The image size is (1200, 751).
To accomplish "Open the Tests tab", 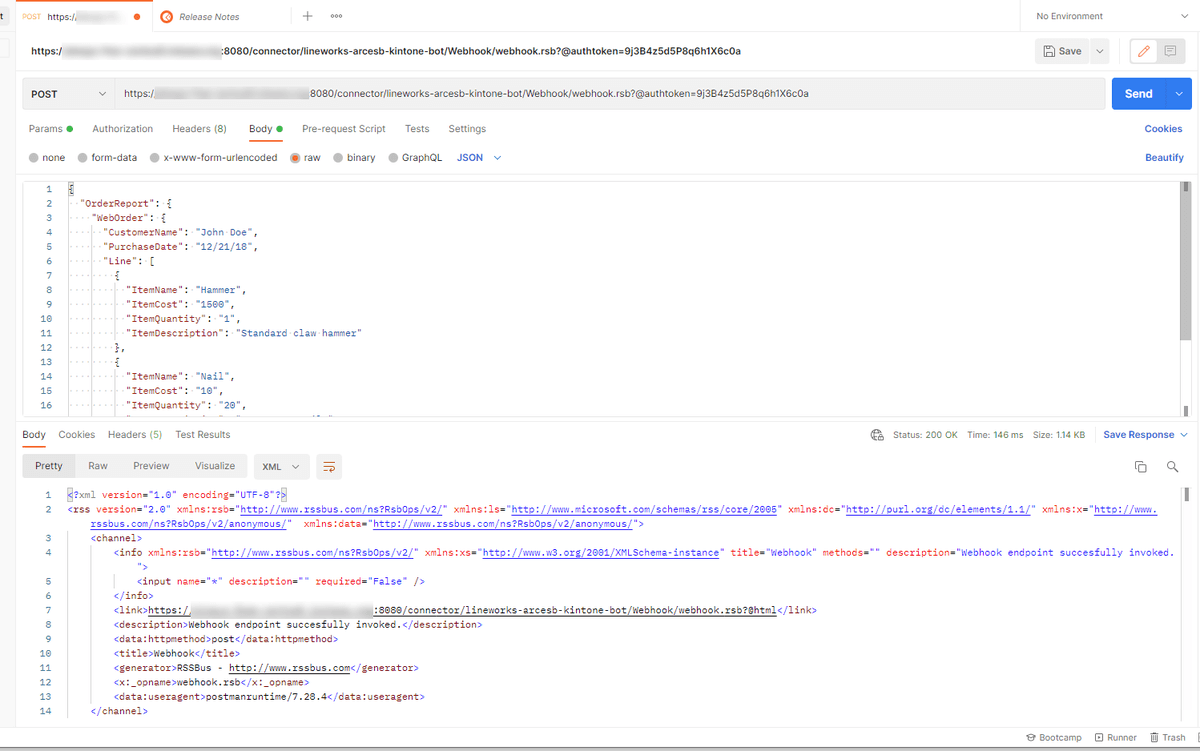I will [x=417, y=129].
